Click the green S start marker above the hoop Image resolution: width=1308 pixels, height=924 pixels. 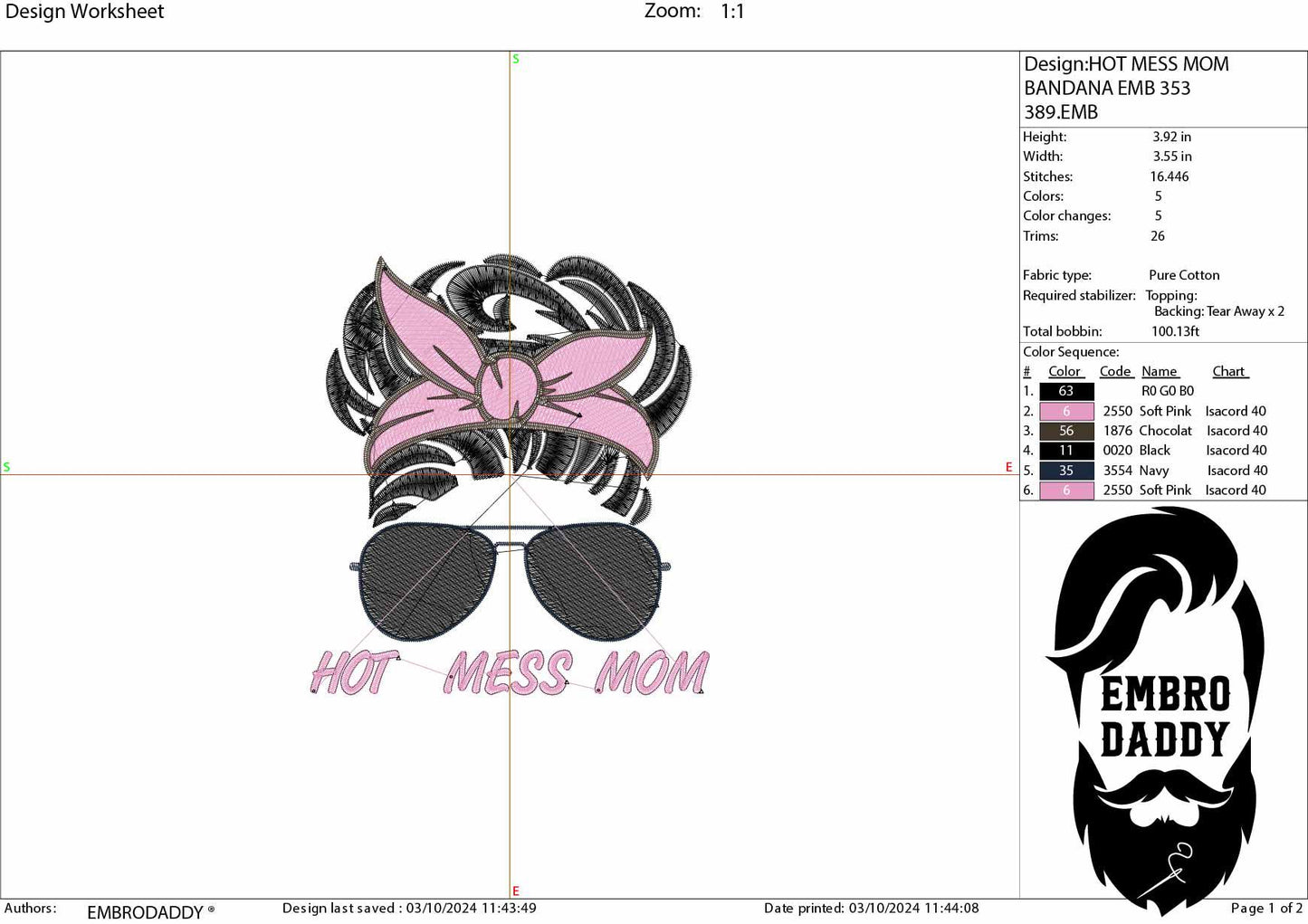(516, 58)
